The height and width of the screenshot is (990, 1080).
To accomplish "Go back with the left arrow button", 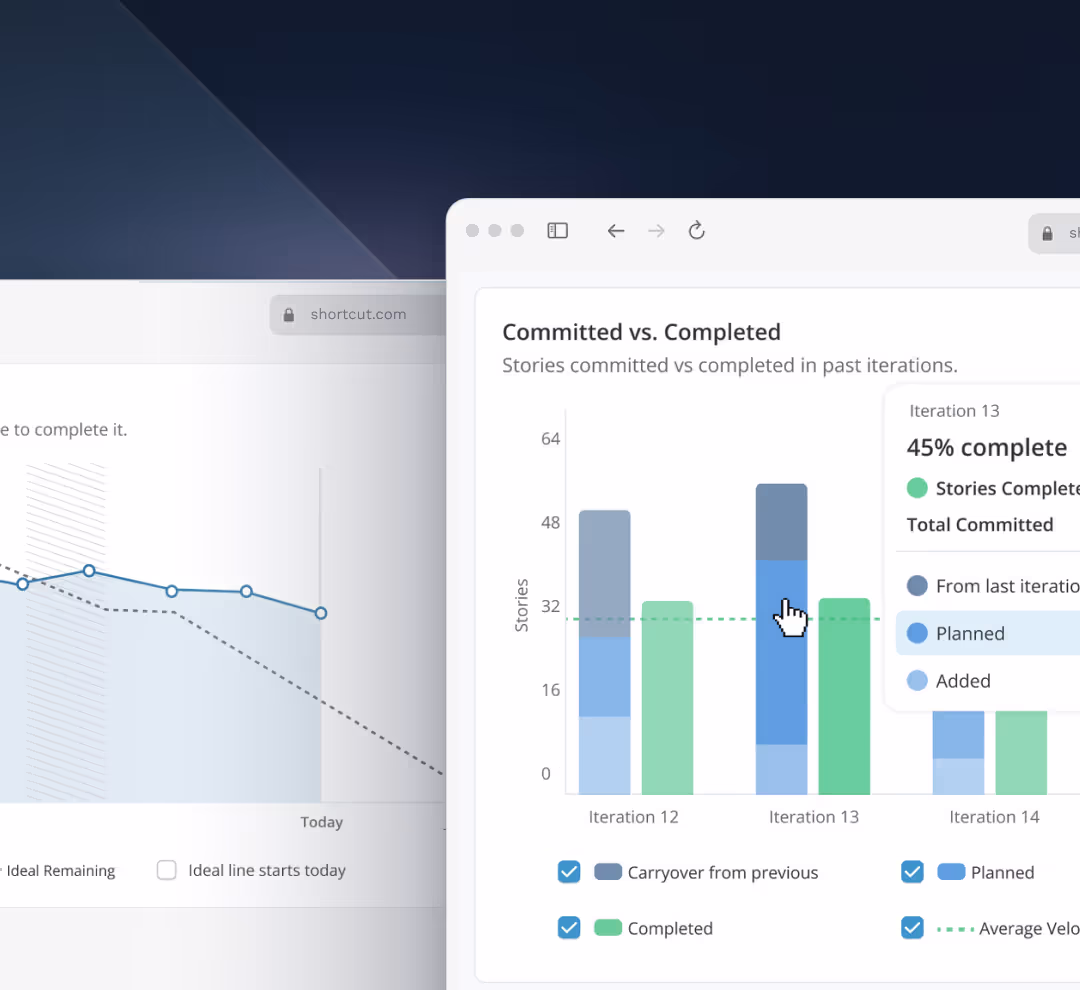I will click(x=616, y=231).
